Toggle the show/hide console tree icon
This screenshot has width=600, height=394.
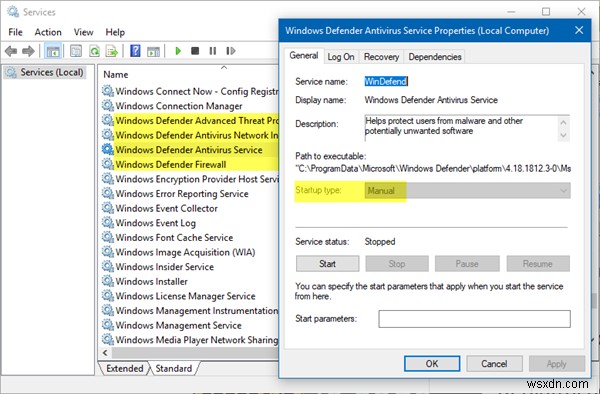[x=53, y=51]
